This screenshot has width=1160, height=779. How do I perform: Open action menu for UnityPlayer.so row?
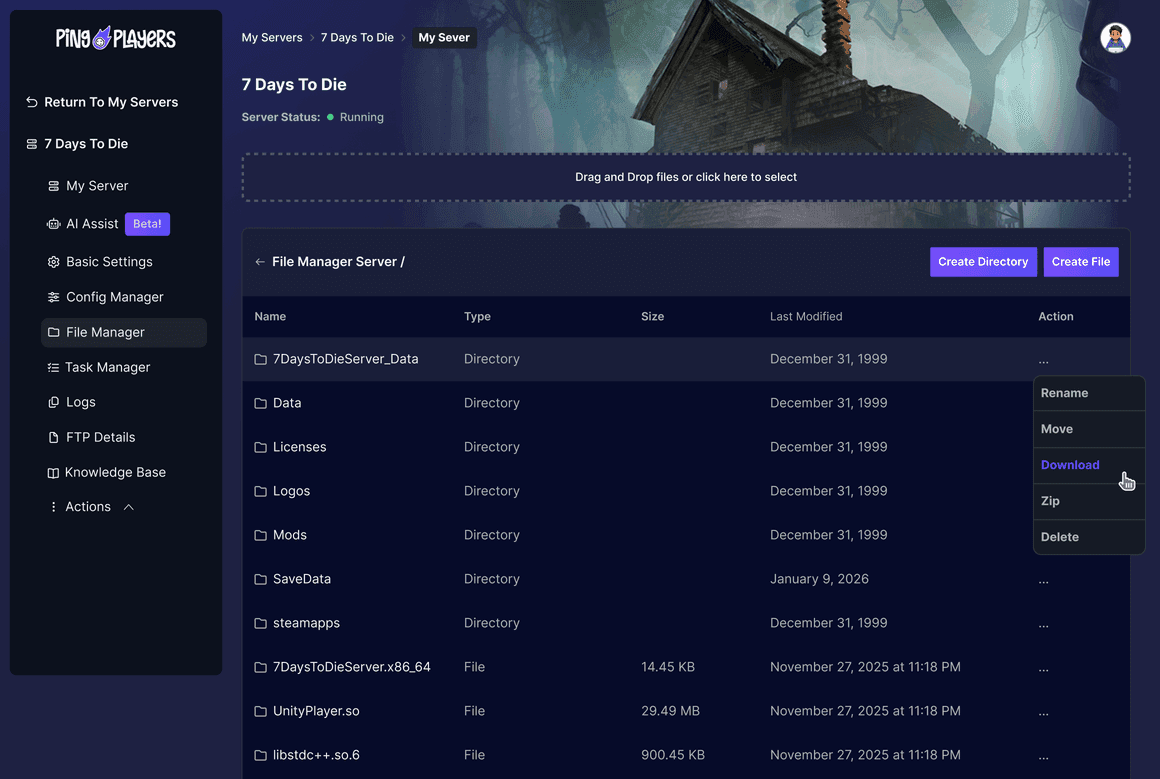[1043, 713]
